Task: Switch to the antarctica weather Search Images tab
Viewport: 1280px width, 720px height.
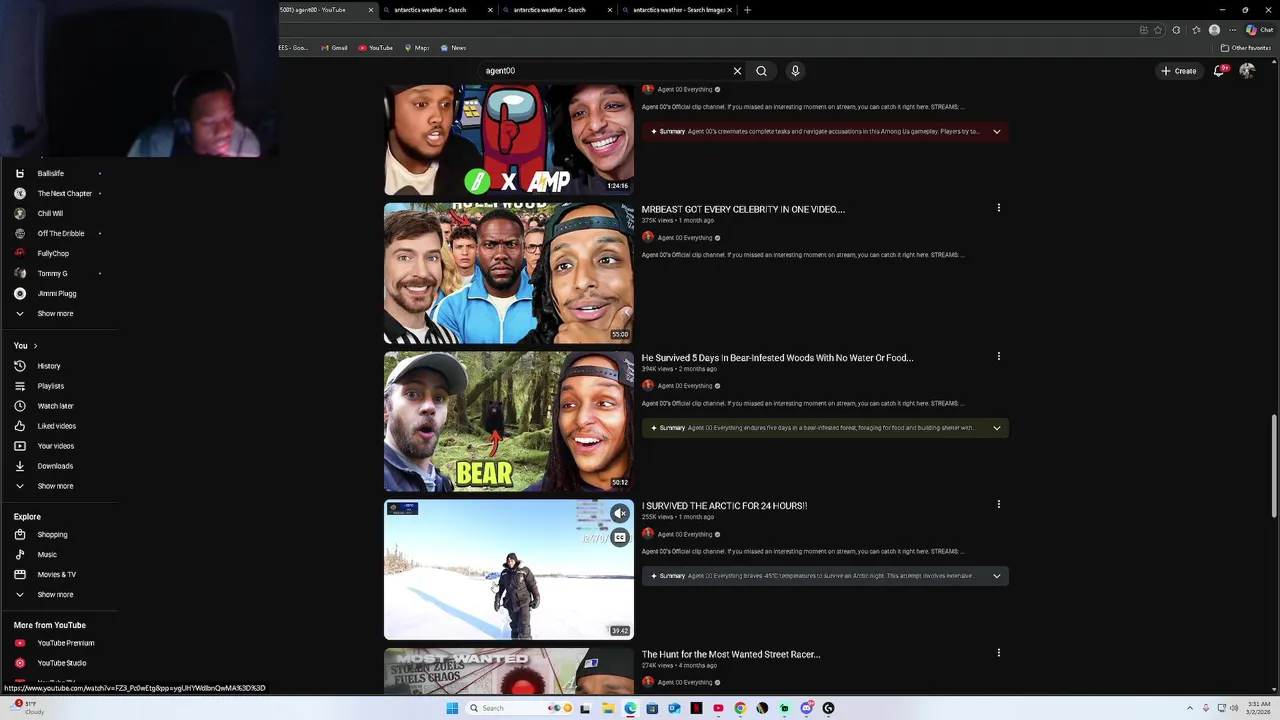Action: 678,10
